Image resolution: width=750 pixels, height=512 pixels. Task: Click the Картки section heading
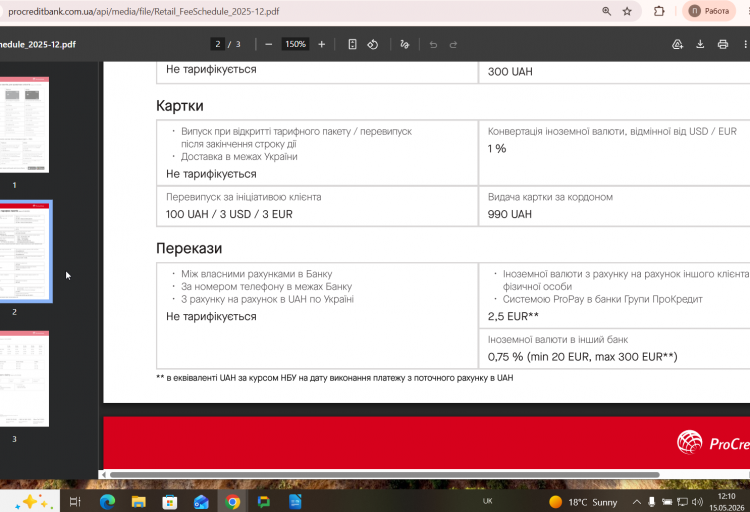[180, 106]
